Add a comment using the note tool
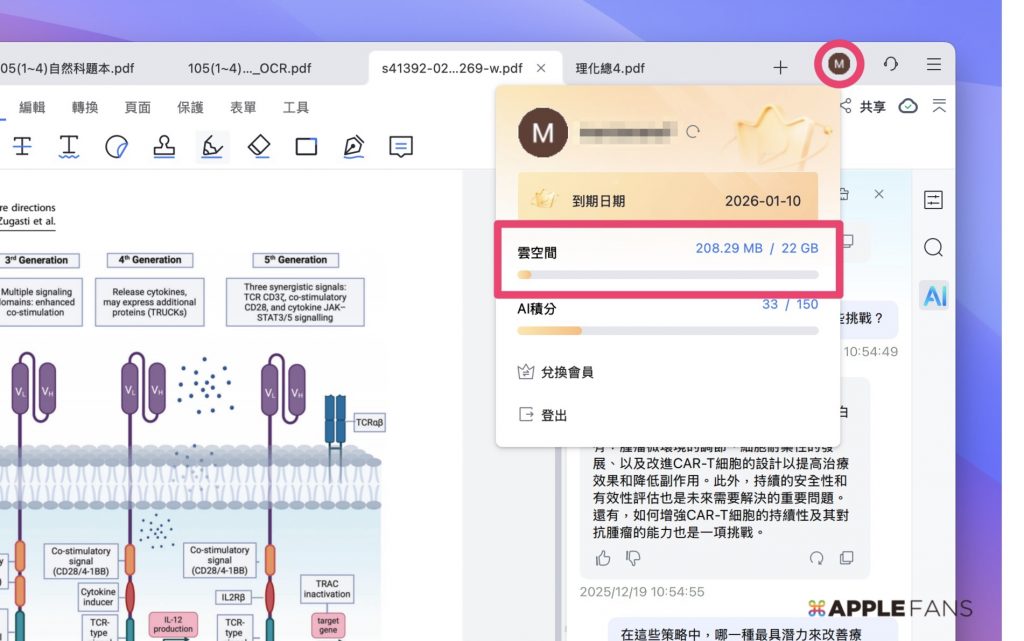 [x=400, y=147]
